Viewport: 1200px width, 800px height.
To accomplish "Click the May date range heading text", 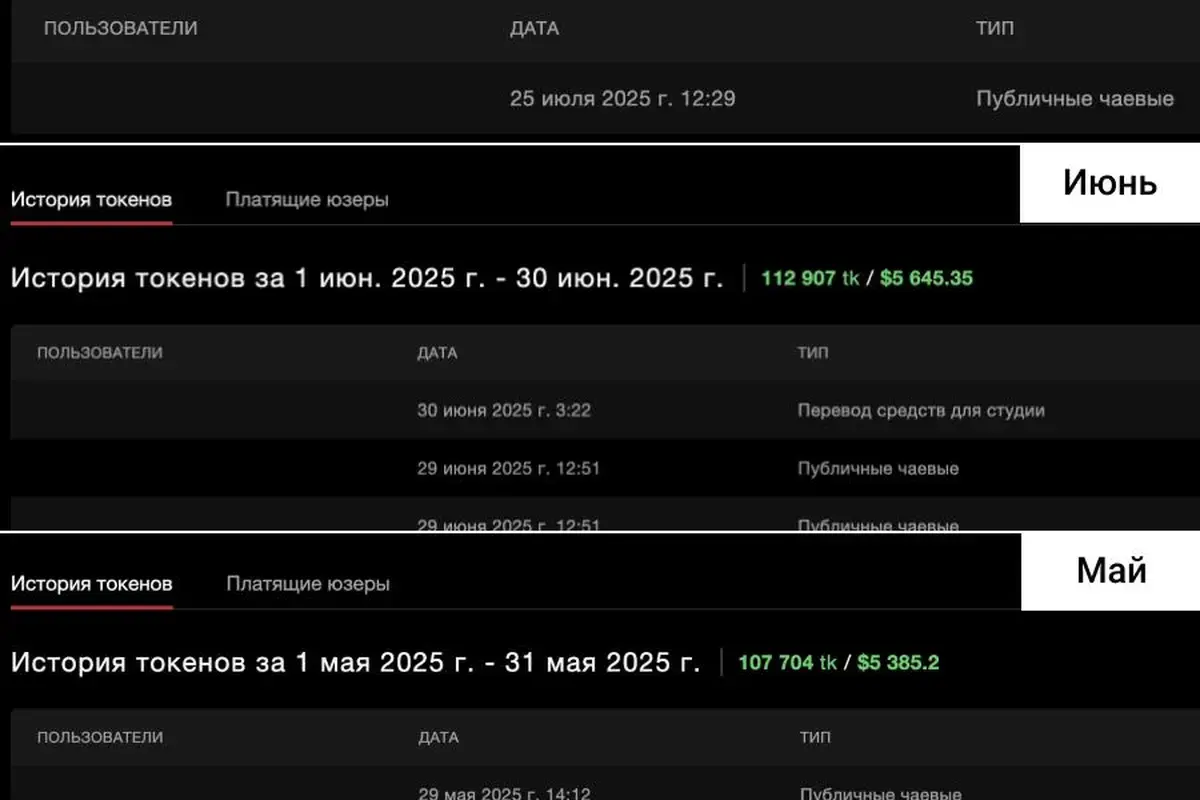I will point(355,662).
